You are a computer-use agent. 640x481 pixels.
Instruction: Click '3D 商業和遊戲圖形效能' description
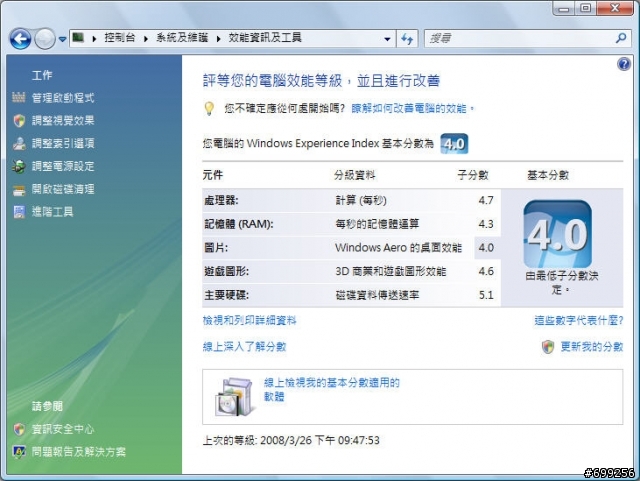pyautogui.click(x=391, y=272)
